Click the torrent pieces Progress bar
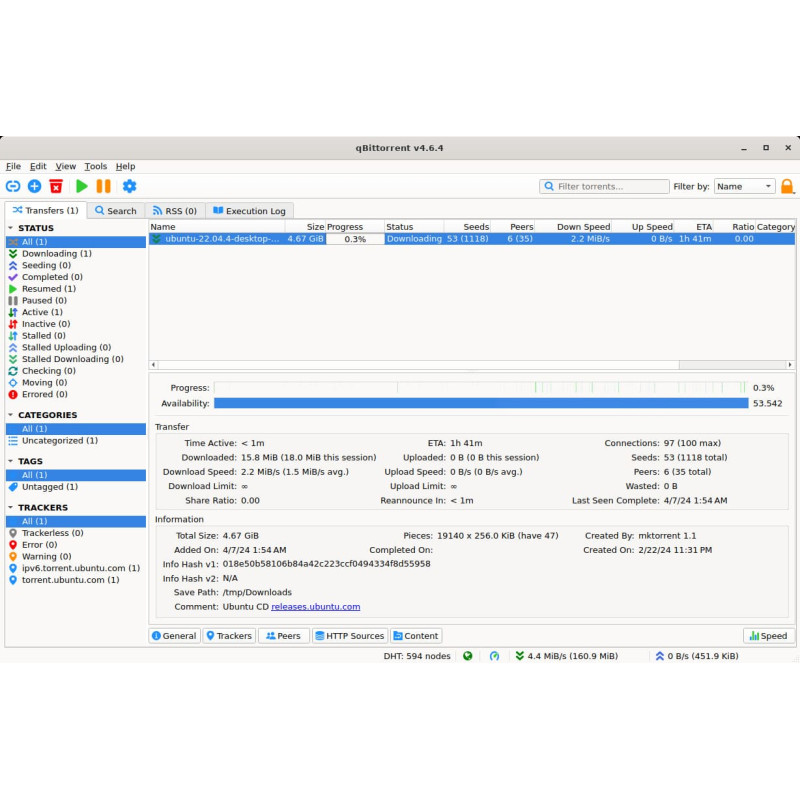 [x=481, y=388]
